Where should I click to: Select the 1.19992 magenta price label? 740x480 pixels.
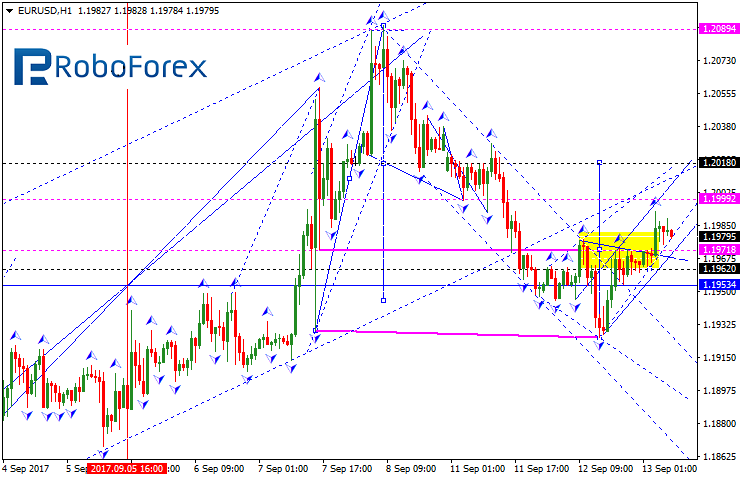[719, 199]
